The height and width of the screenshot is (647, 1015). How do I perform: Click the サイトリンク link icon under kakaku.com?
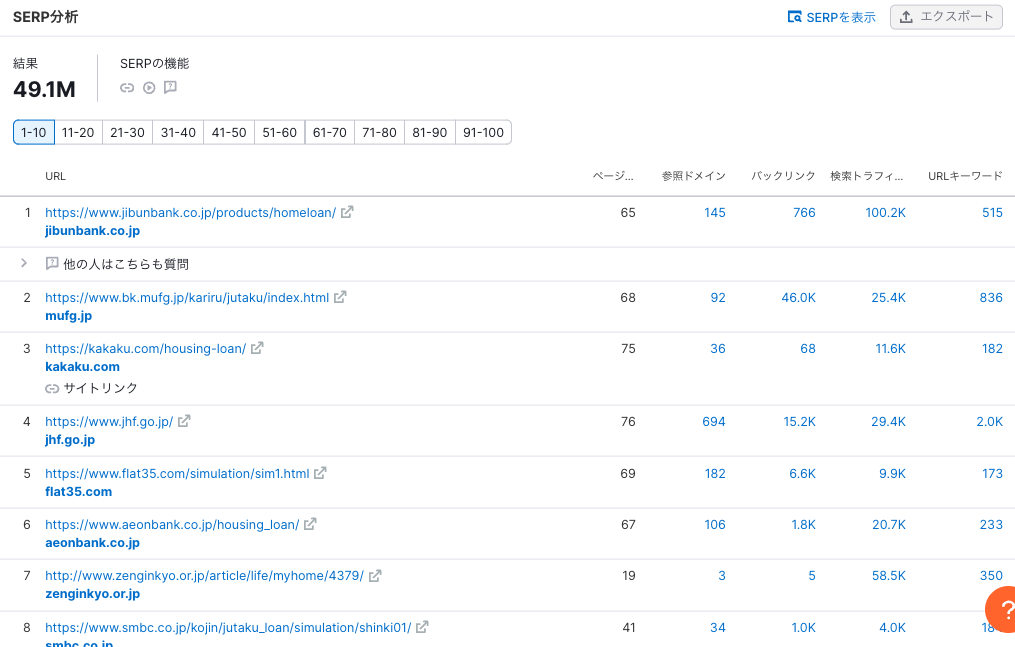(52, 388)
